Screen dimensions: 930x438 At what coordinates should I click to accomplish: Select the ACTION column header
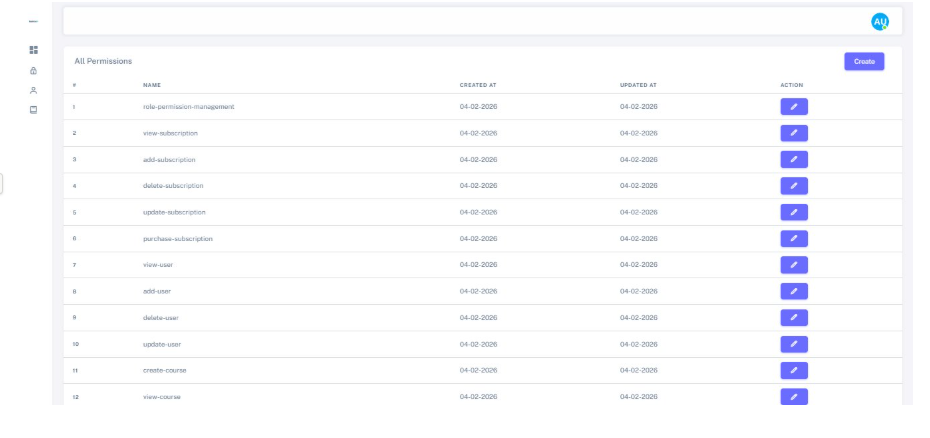tap(792, 85)
